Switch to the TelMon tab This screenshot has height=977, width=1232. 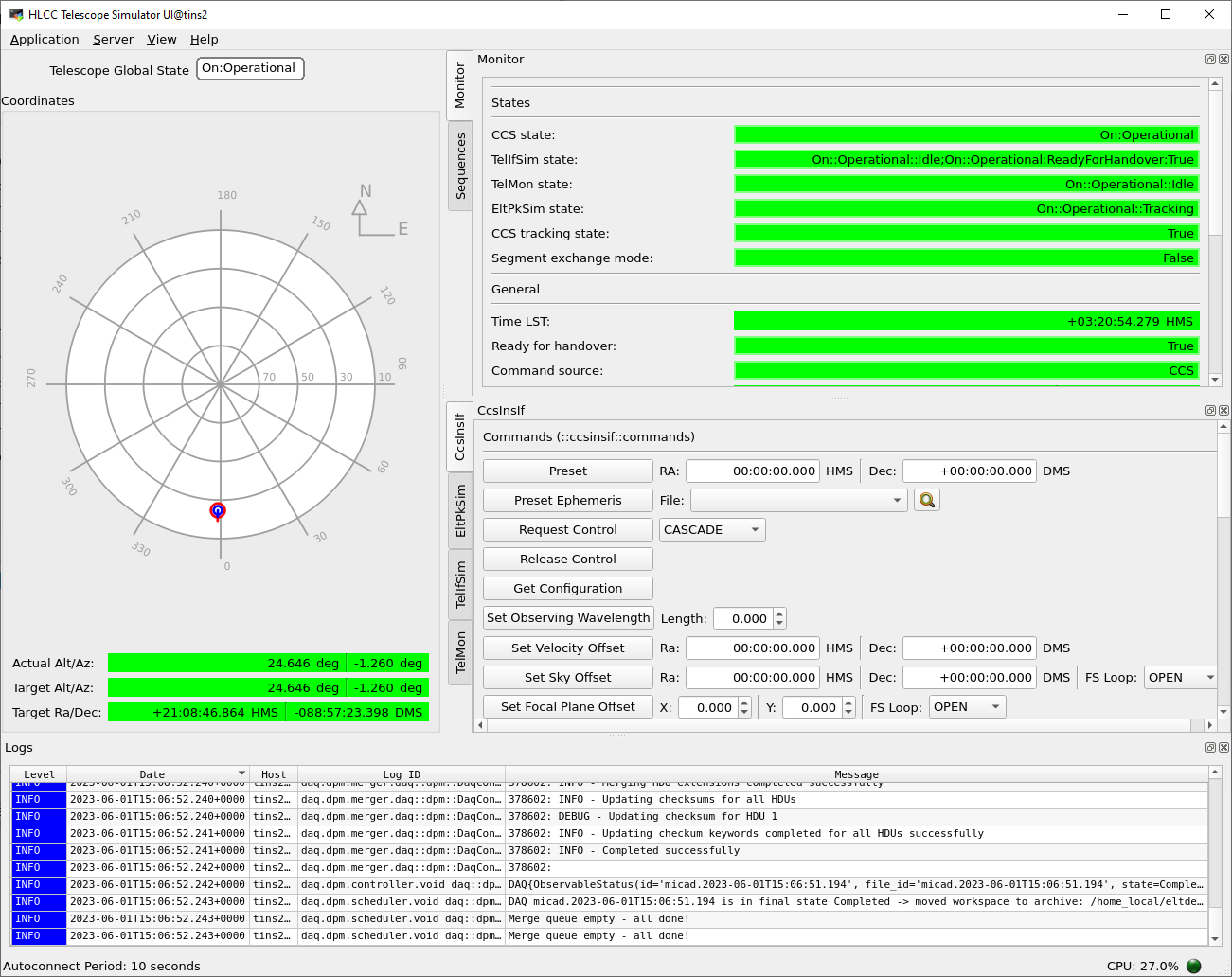[460, 652]
